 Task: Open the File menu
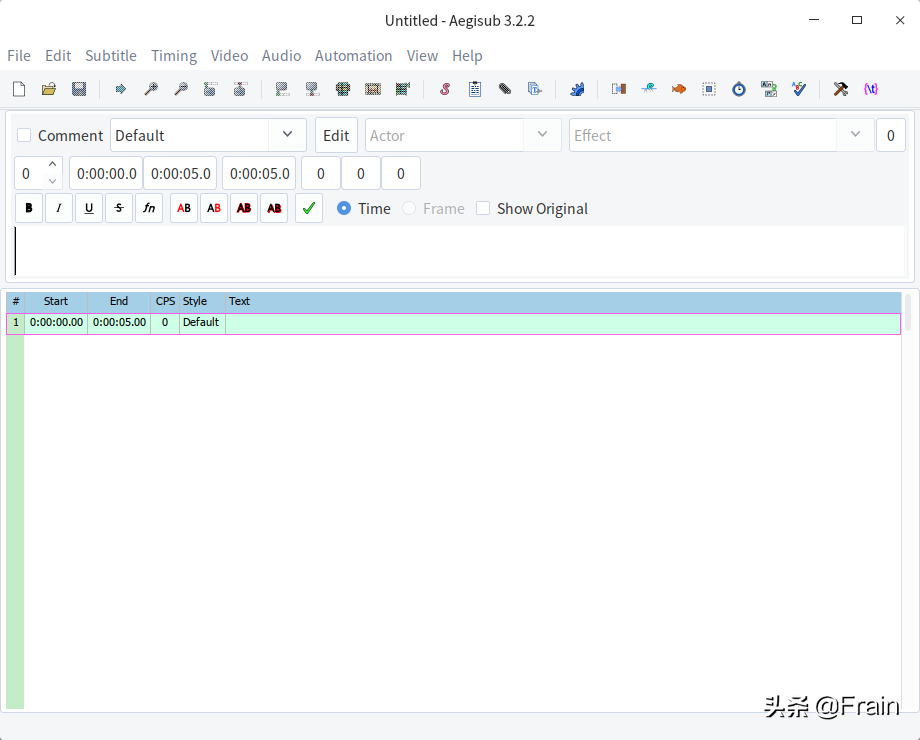point(19,56)
